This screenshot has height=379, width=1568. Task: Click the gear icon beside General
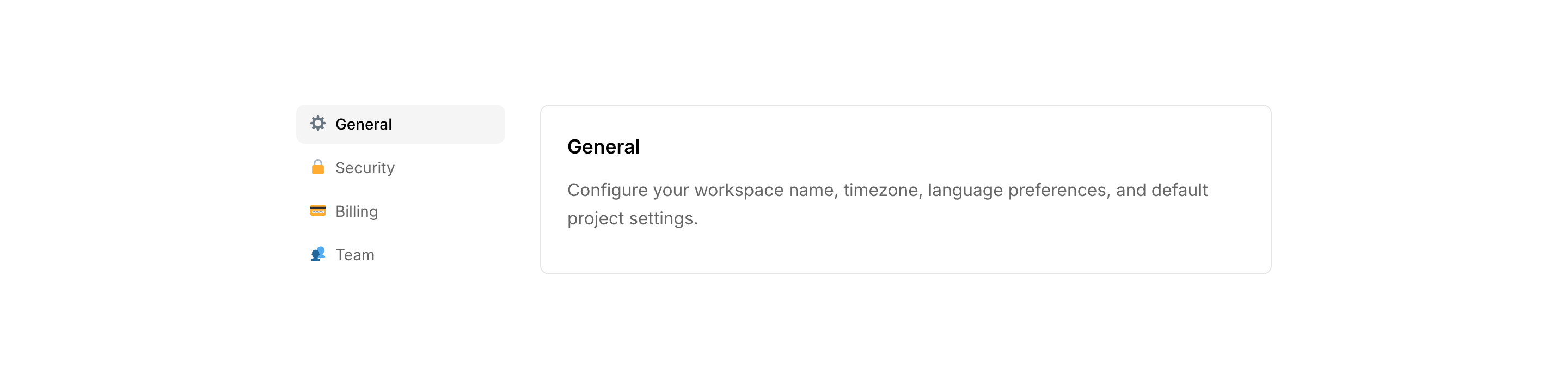tap(318, 124)
